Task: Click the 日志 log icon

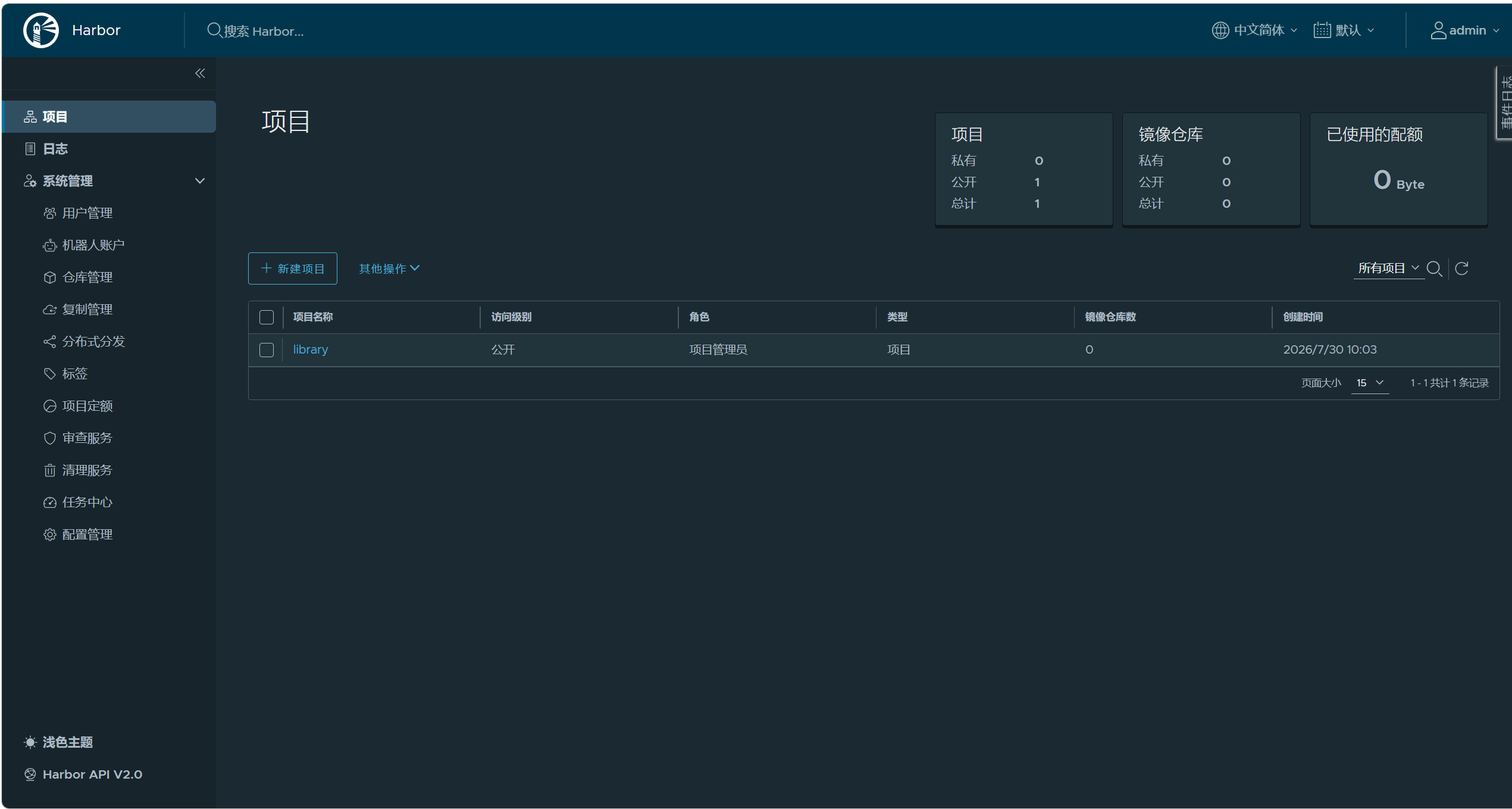Action: (30, 149)
